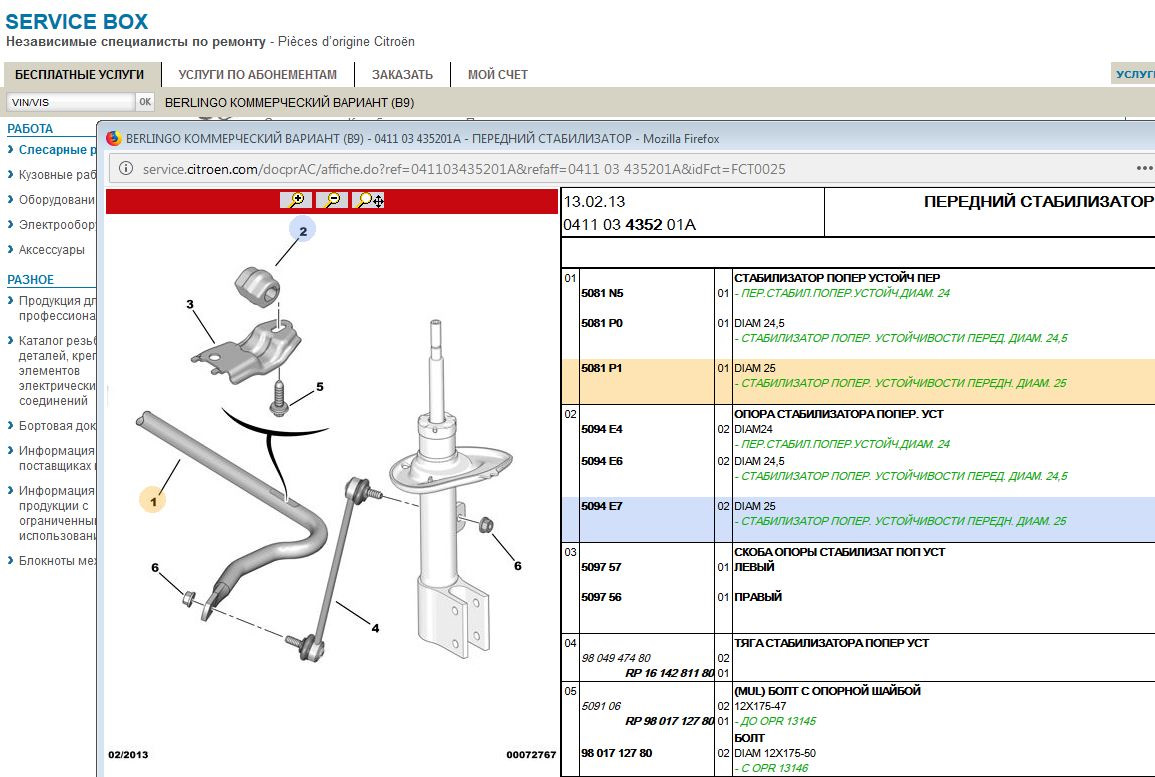This screenshot has width=1155, height=777.
Task: Click callout label 3 on diagram
Action: tap(190, 304)
